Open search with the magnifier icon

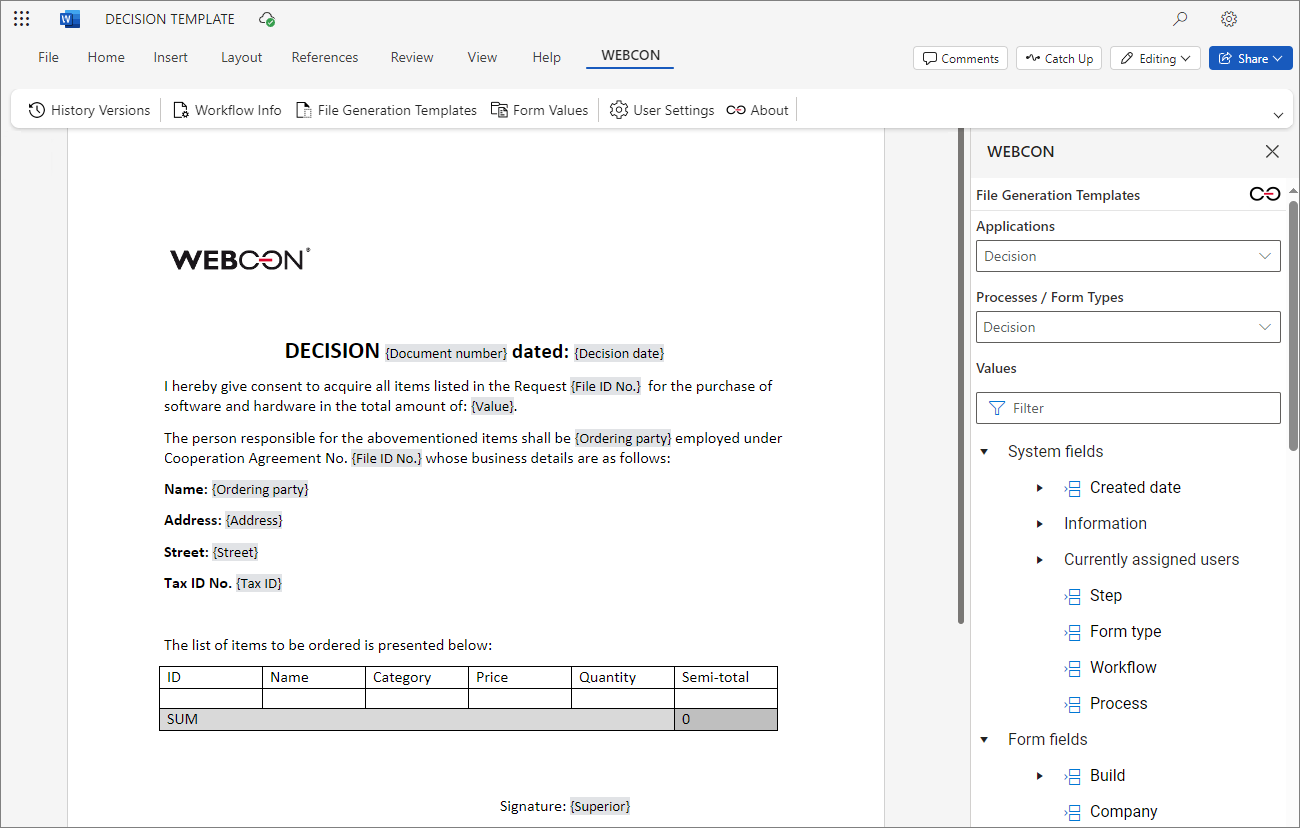click(1181, 19)
